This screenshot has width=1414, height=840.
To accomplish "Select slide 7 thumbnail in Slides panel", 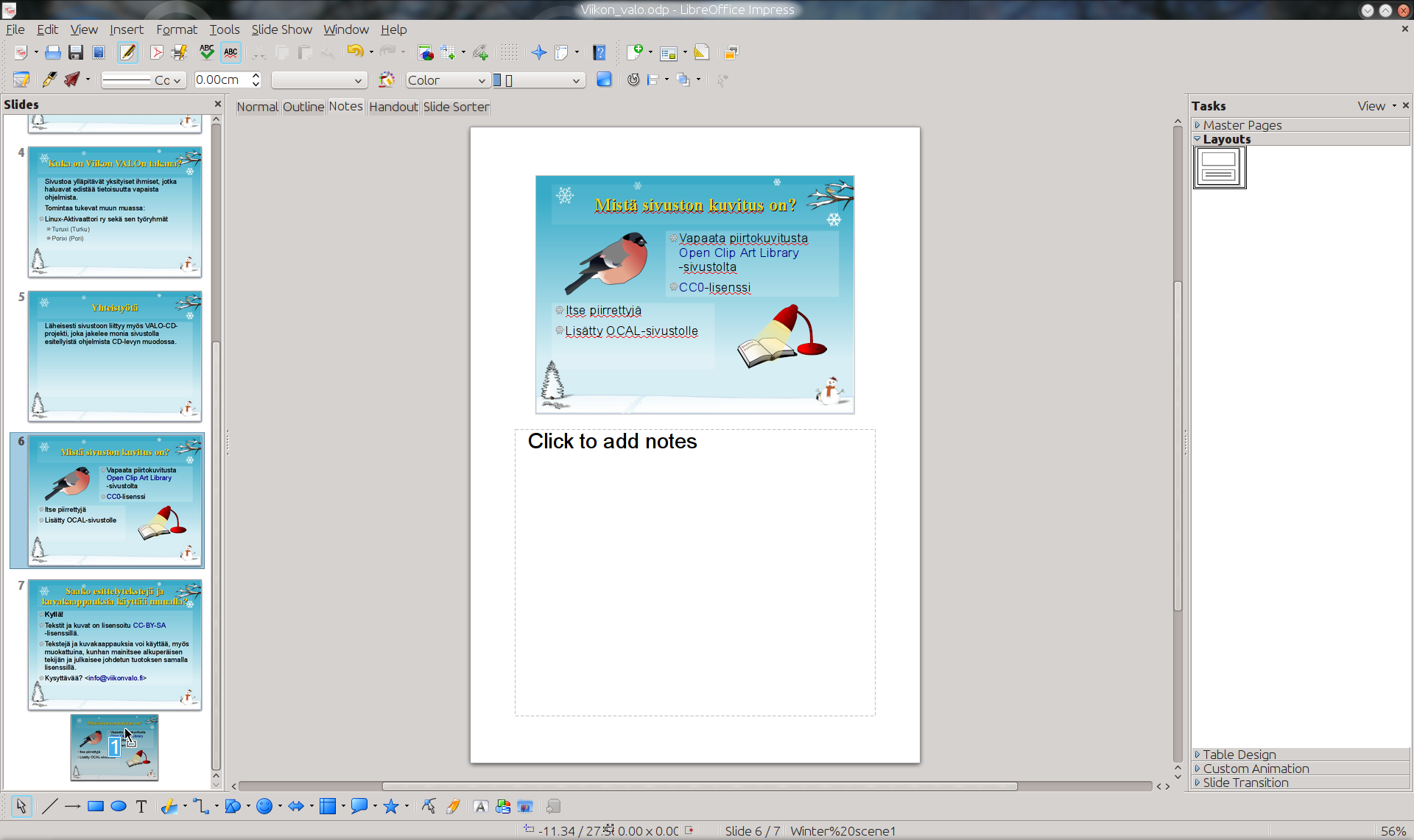I will pyautogui.click(x=114, y=645).
